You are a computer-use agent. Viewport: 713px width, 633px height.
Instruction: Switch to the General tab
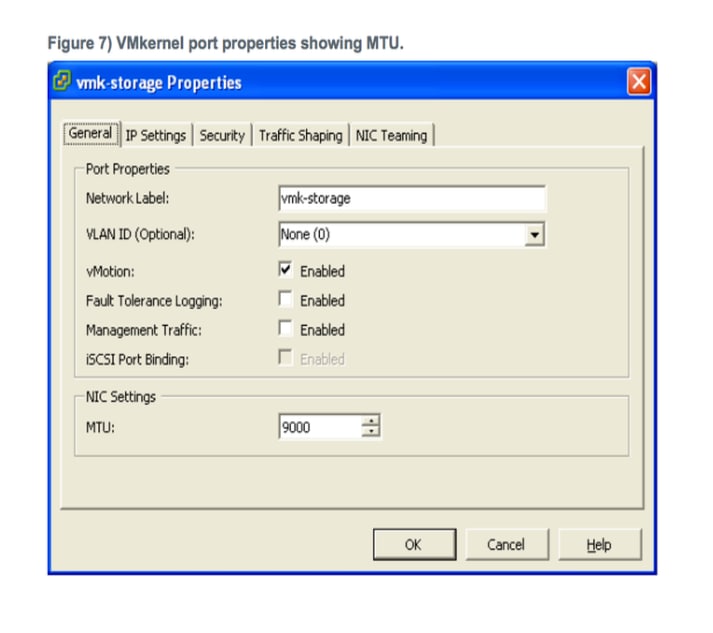(x=90, y=134)
